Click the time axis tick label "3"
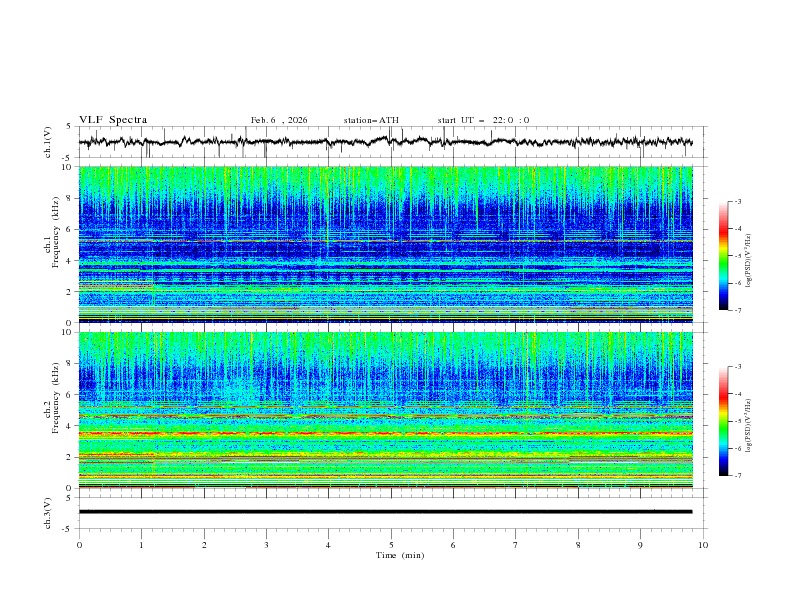 266,545
